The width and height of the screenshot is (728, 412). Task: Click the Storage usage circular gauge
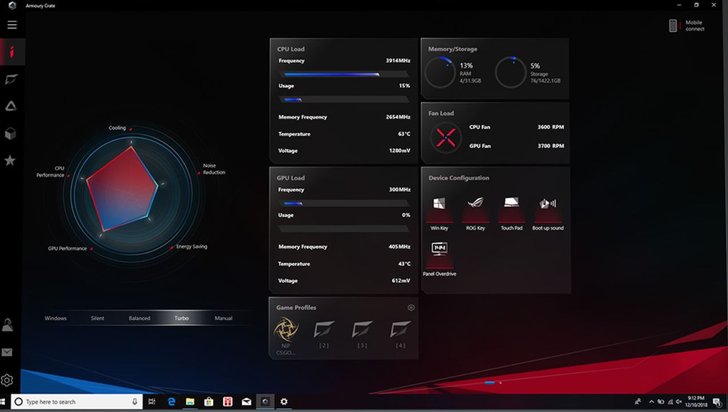(510, 72)
